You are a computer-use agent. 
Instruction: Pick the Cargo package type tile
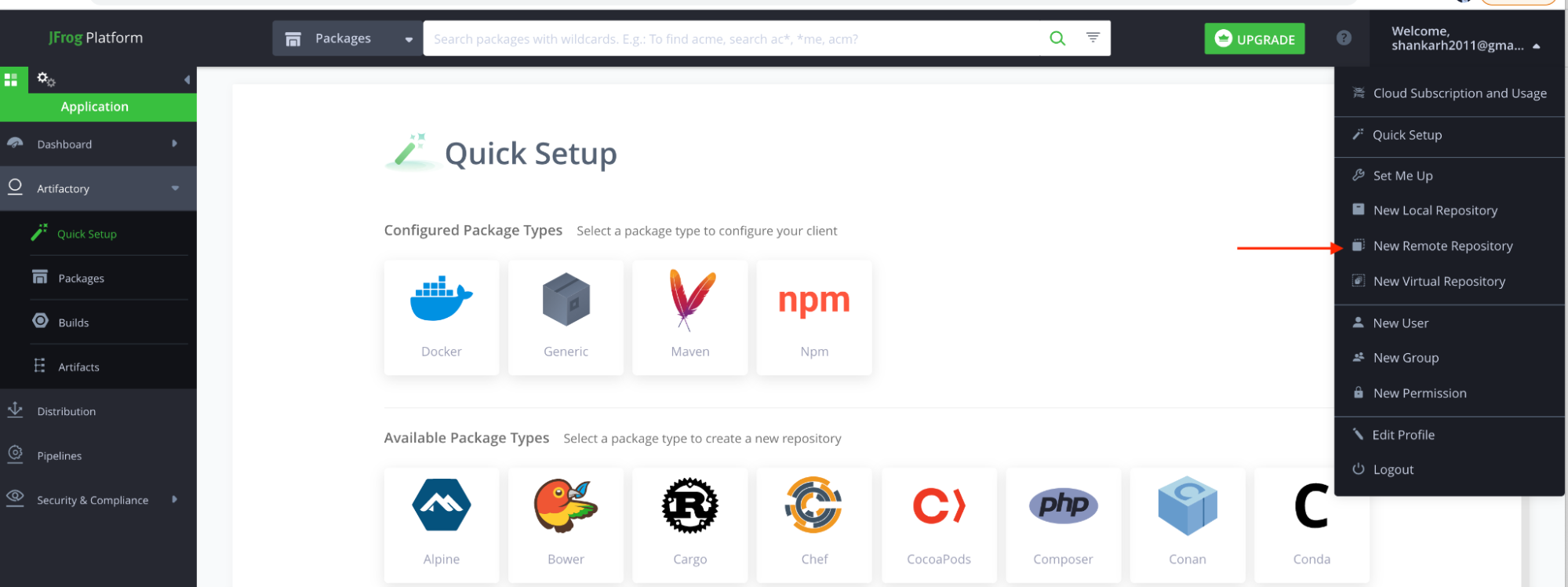point(689,524)
